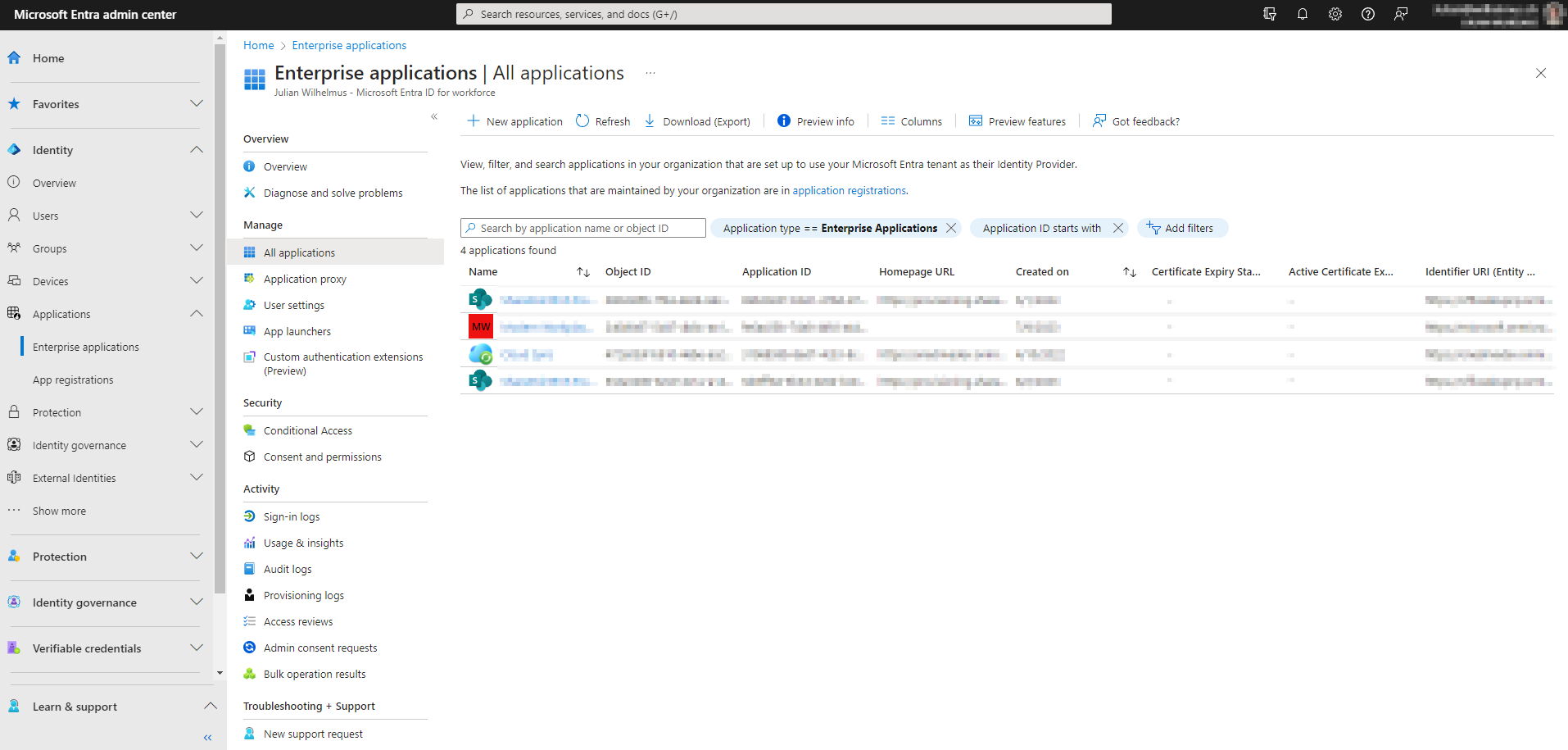This screenshot has height=750, width=1568.
Task: Open the notifications bell icon
Action: 1303,14
